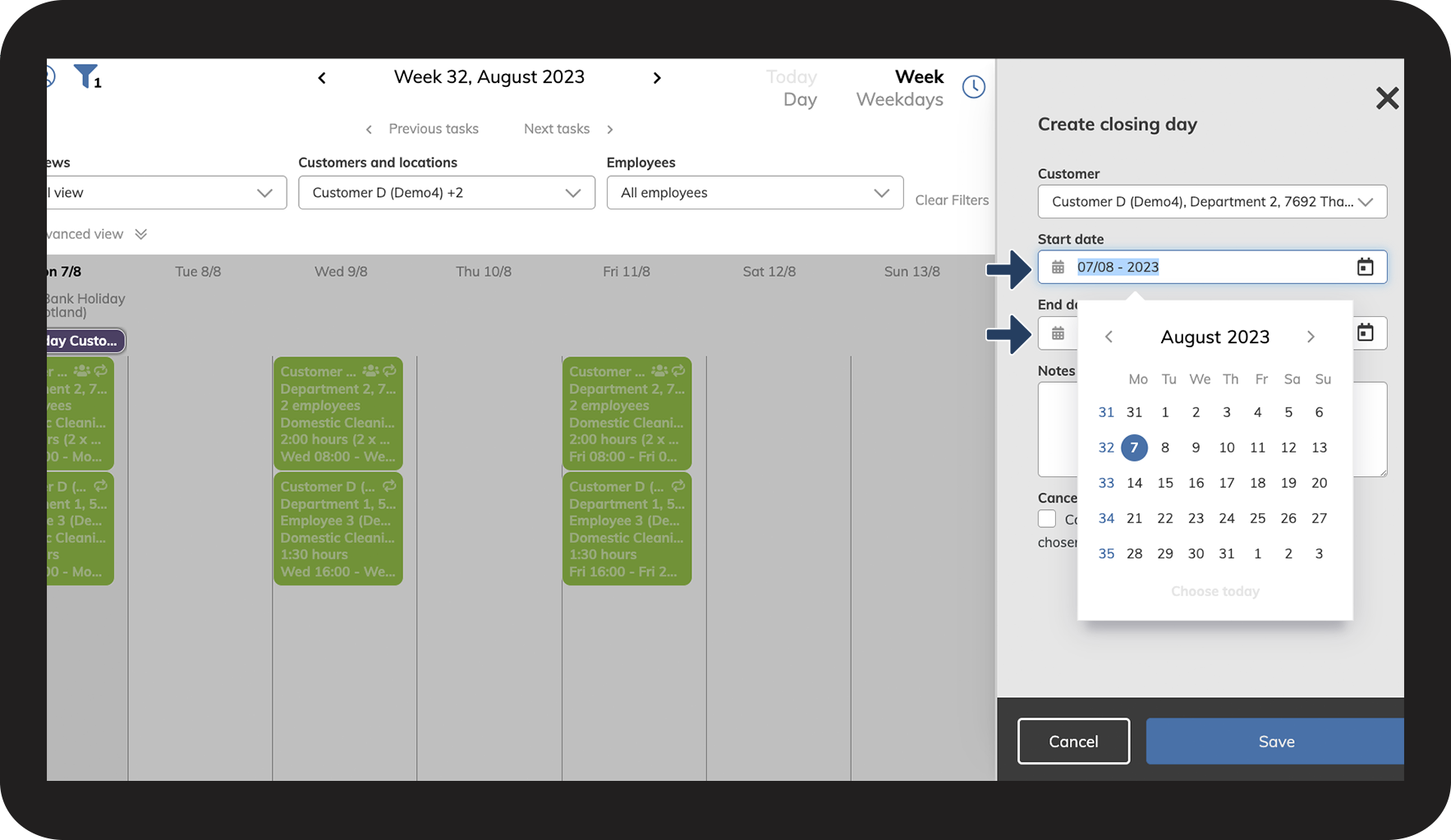Open Friday 08:00 Department 2 task
Screen dimensions: 1451x840
click(627, 414)
